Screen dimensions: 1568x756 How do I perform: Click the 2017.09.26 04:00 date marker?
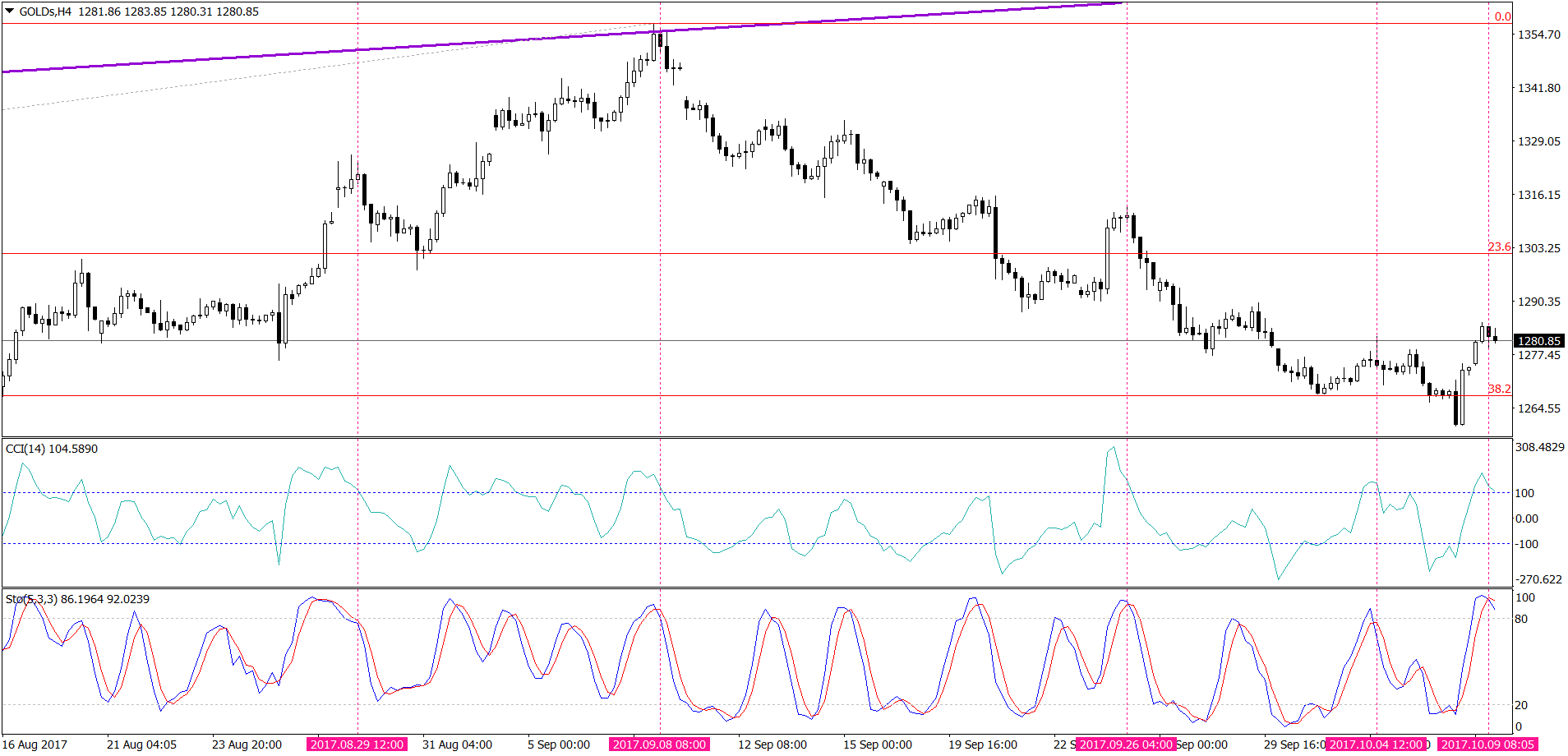point(1126,744)
